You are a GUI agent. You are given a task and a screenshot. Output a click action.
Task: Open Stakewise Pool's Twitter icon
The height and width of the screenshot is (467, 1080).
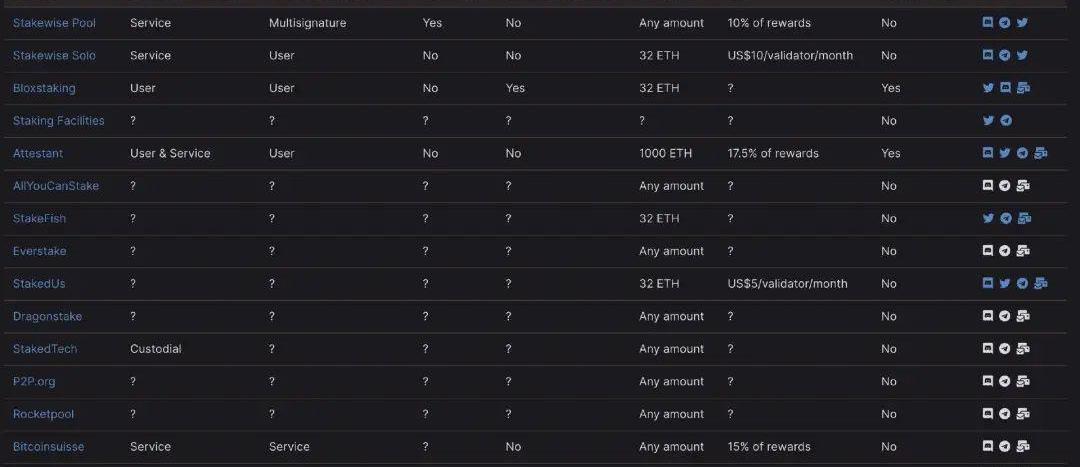click(1022, 23)
